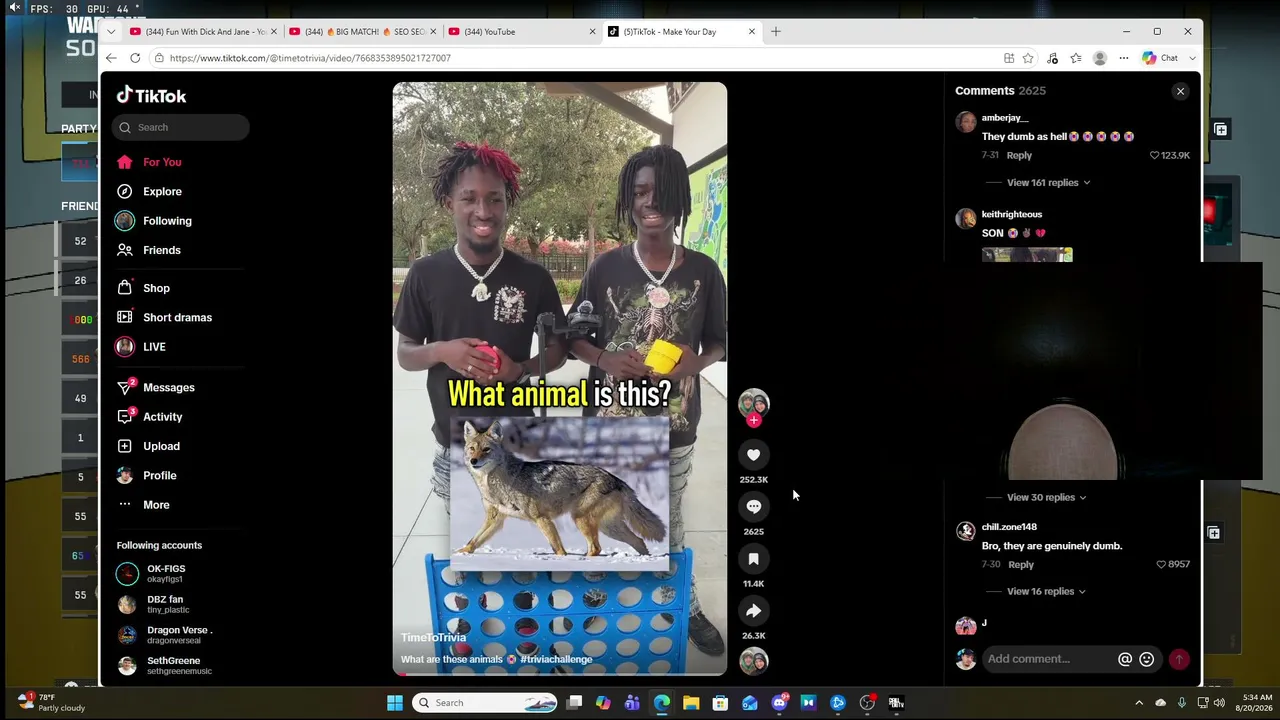The height and width of the screenshot is (720, 1280).
Task: Add this page to favorites star
Action: (1027, 58)
